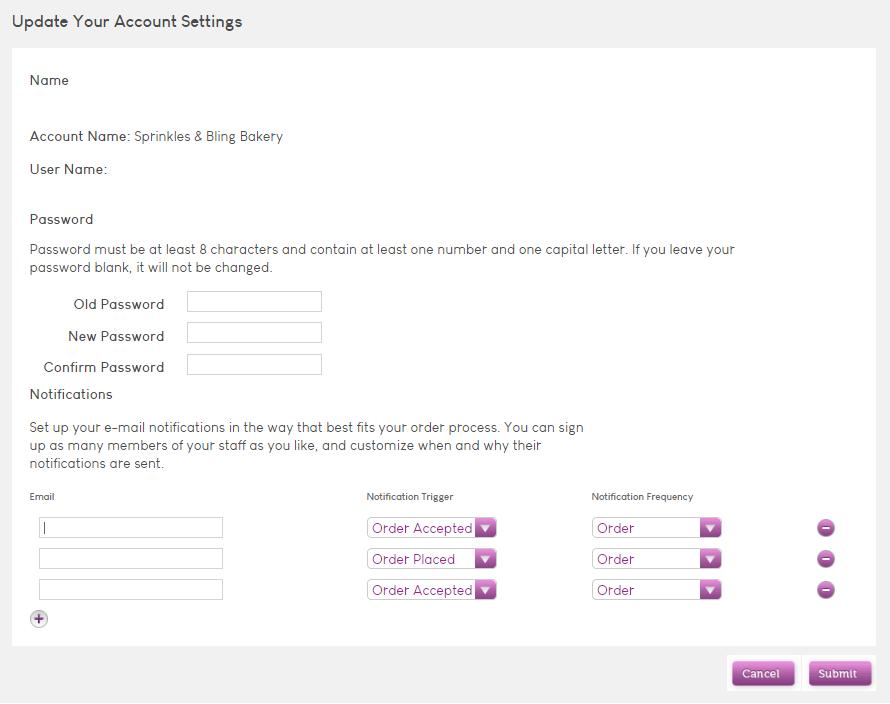The width and height of the screenshot is (890, 704).
Task: Expand first row Notification Frequency dropdown
Action: coord(656,528)
